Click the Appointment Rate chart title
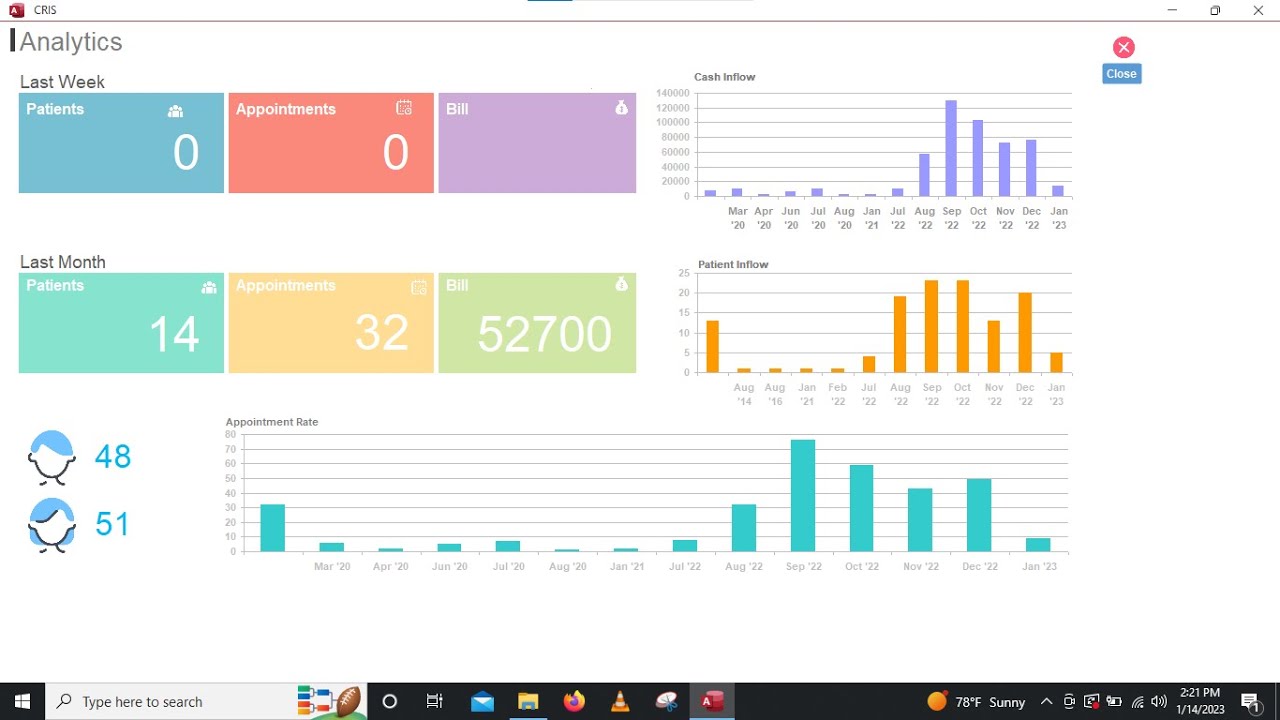Image resolution: width=1280 pixels, height=720 pixels. point(272,422)
